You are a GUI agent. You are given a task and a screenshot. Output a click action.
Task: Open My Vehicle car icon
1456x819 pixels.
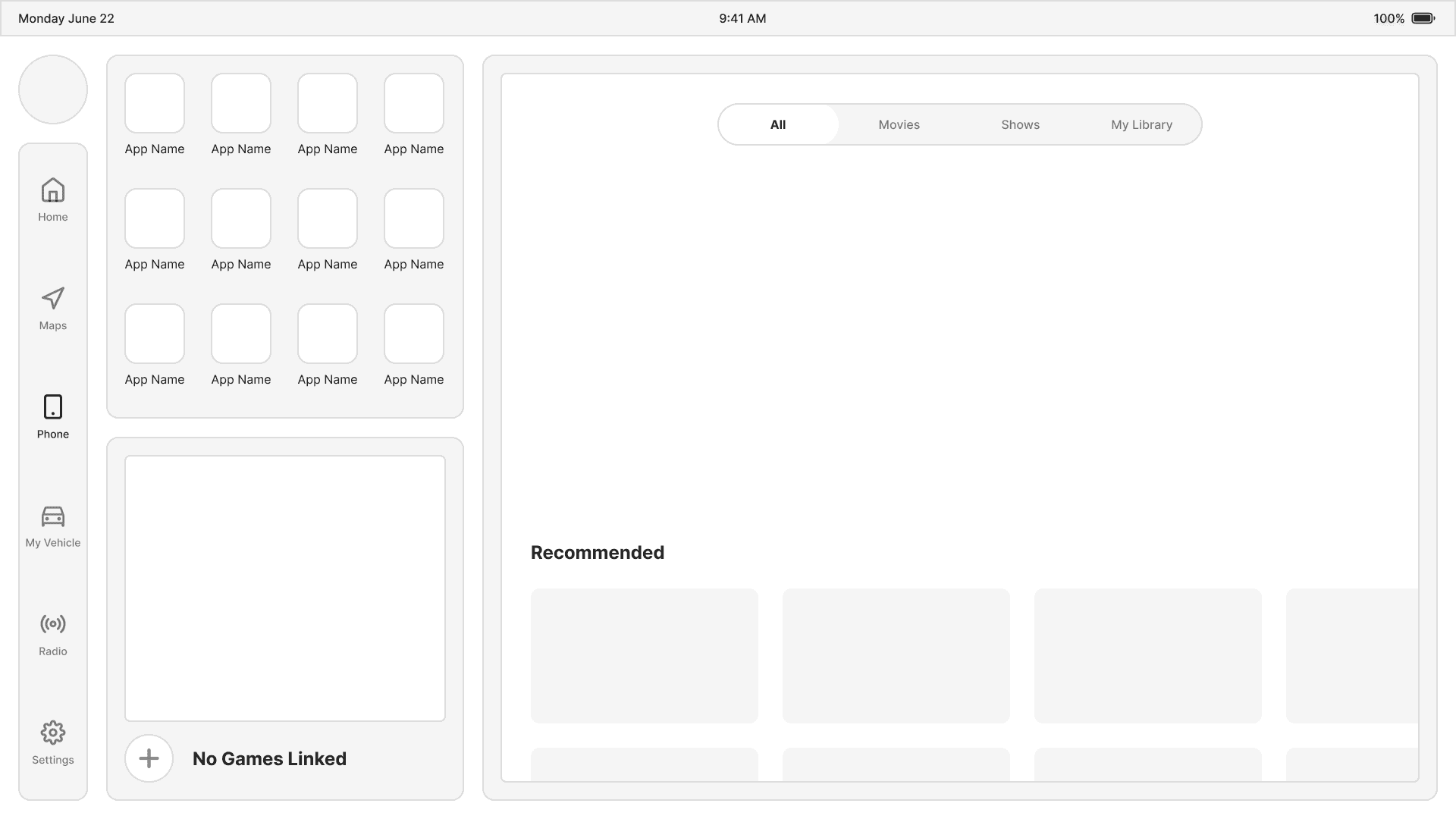click(x=53, y=516)
